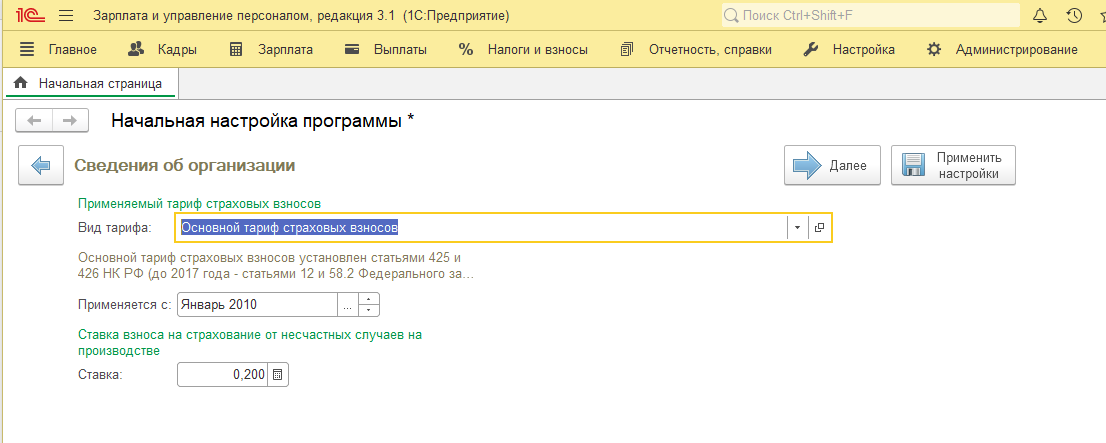Click Вид тарифа input field
The width and height of the screenshot is (1106, 443).
pyautogui.click(x=481, y=228)
